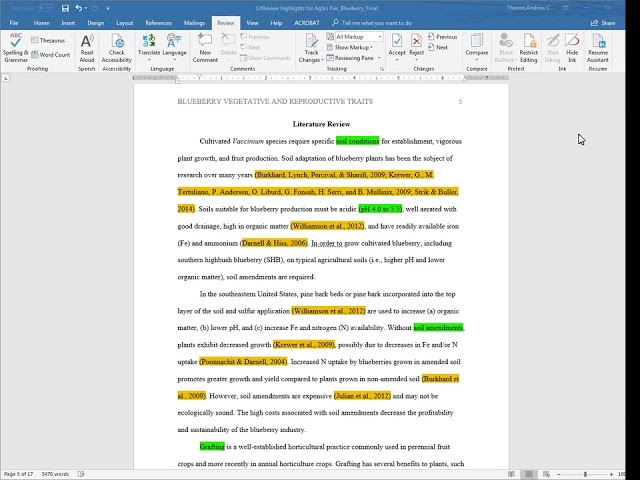Click the tab selector at ruler corner

point(6,78)
